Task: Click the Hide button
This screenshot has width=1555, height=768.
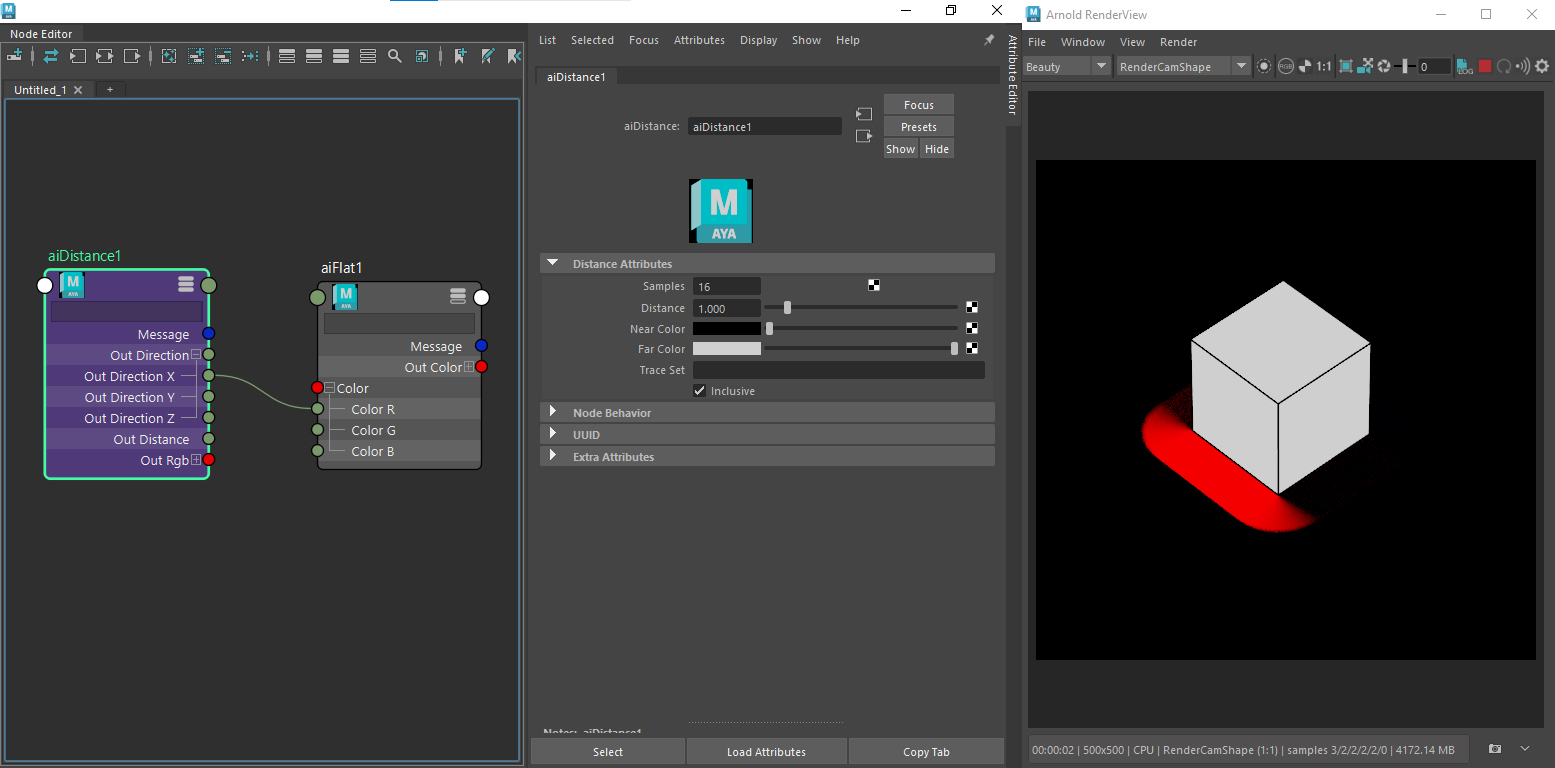Action: click(x=937, y=149)
